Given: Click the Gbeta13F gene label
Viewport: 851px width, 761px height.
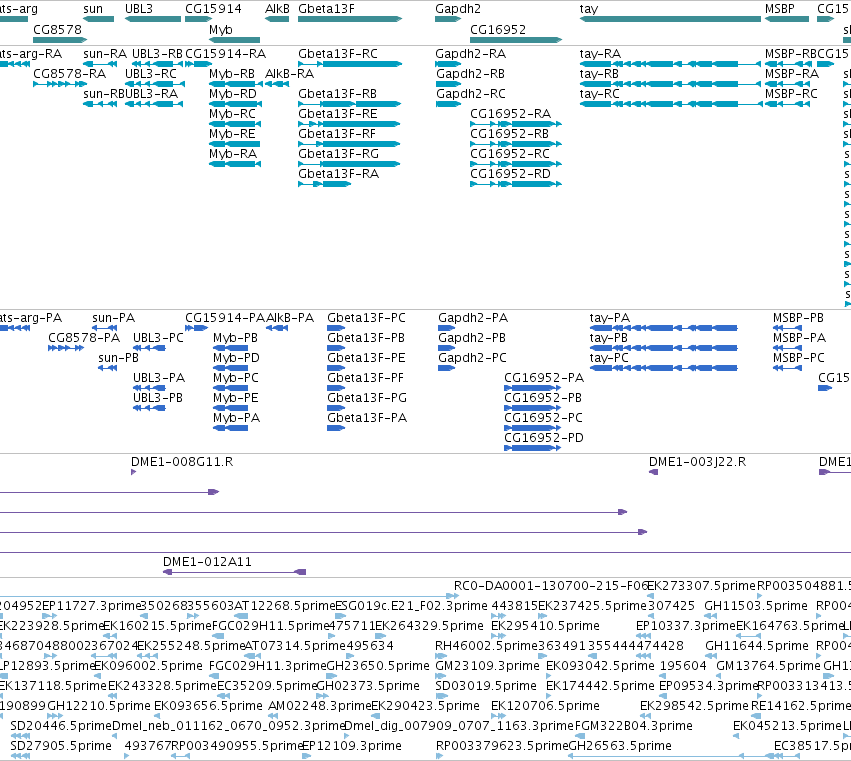Looking at the screenshot, I should 326,9.
